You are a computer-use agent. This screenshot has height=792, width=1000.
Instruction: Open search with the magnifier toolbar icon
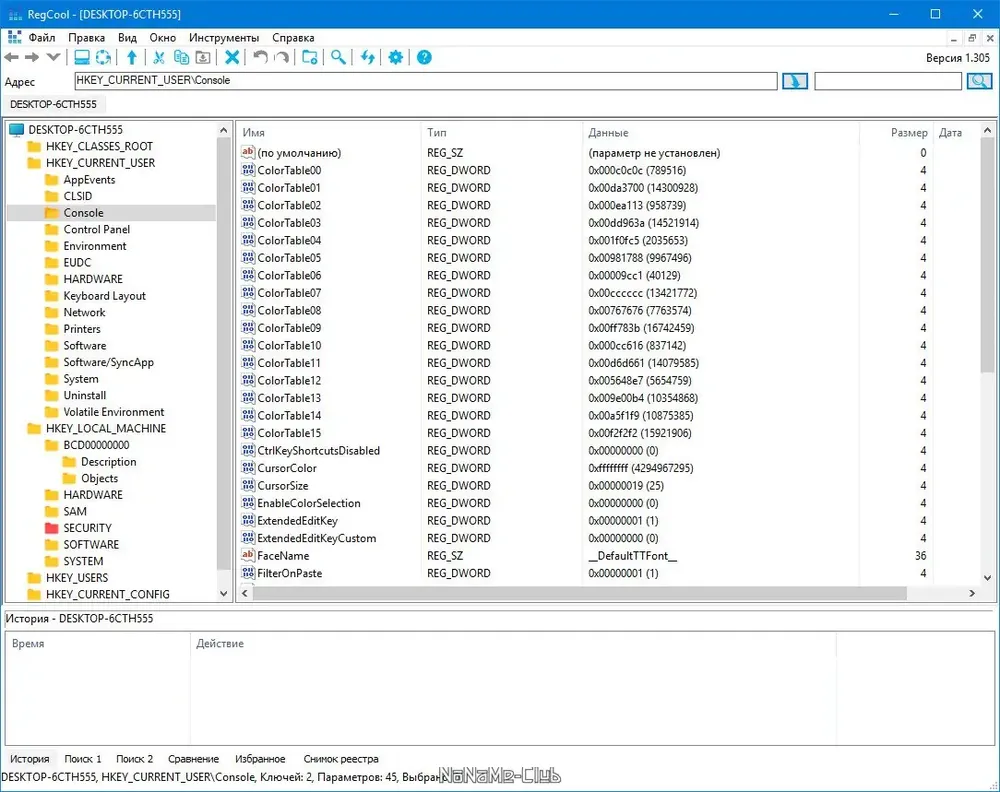point(338,57)
